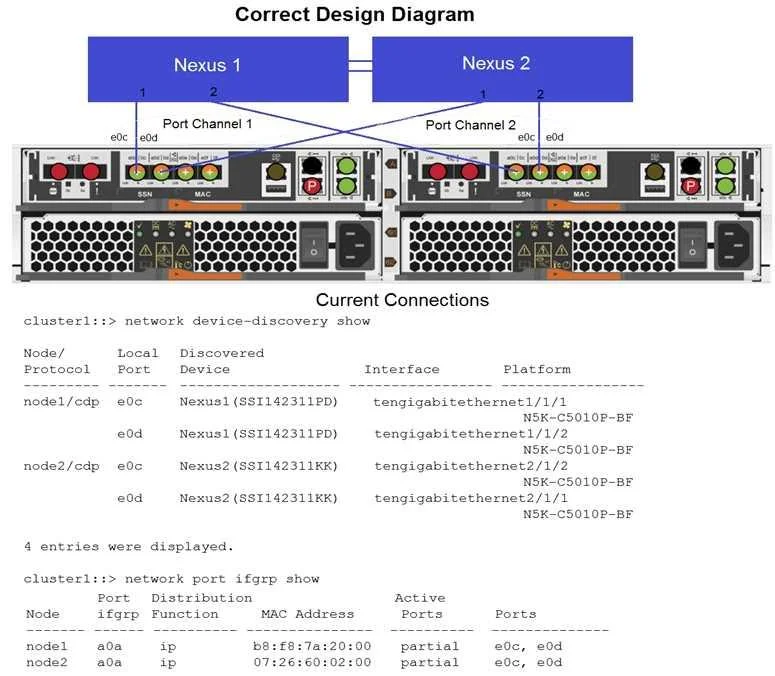The image size is (775, 676).
Task: Click the Correct Design Diagram title
Action: coord(355,14)
